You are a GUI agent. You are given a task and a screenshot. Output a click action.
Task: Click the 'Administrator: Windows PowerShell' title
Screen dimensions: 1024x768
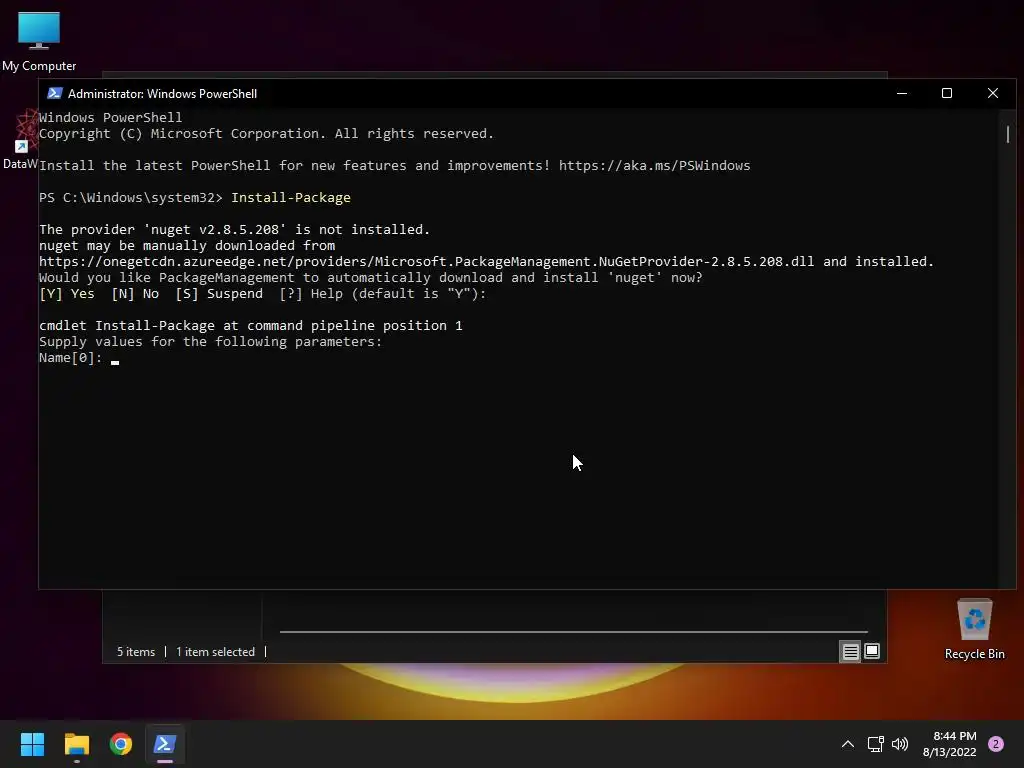pos(163,94)
